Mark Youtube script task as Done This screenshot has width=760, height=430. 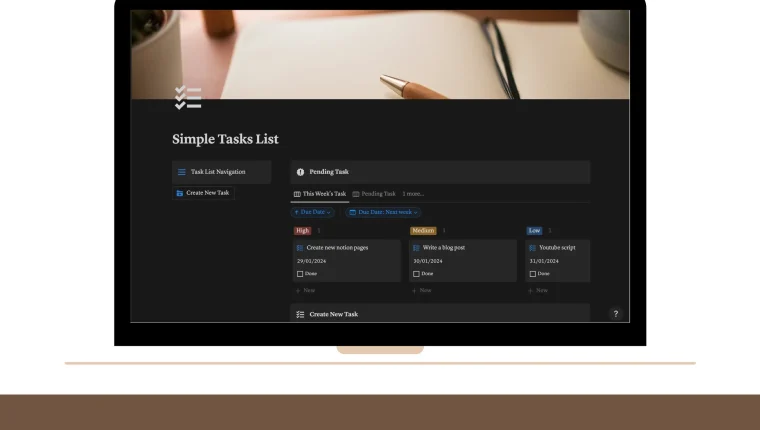click(532, 273)
